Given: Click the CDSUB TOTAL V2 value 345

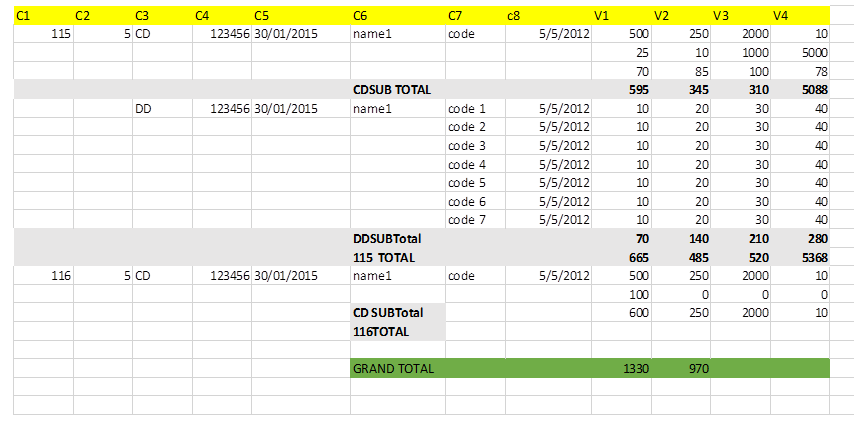Looking at the screenshot, I should pyautogui.click(x=681, y=90).
